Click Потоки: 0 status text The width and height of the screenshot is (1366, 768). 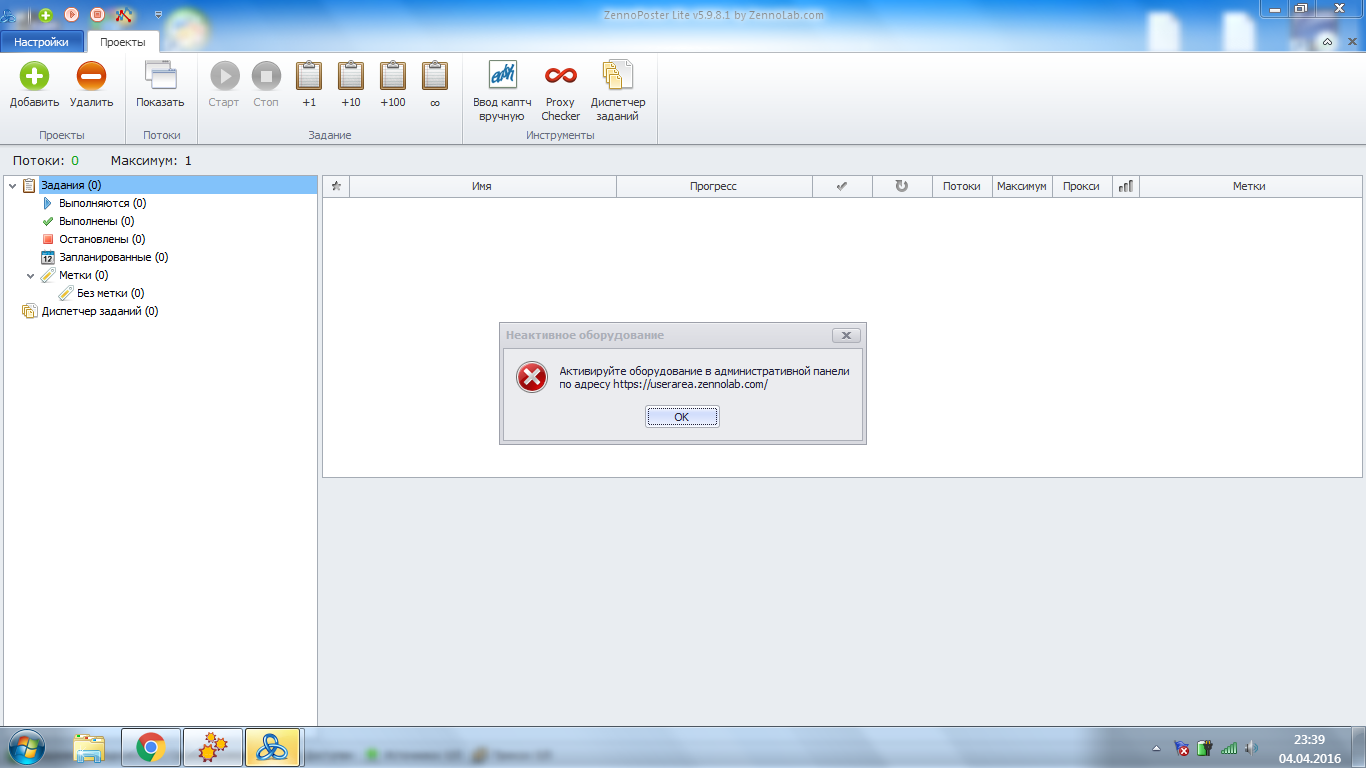click(x=46, y=161)
